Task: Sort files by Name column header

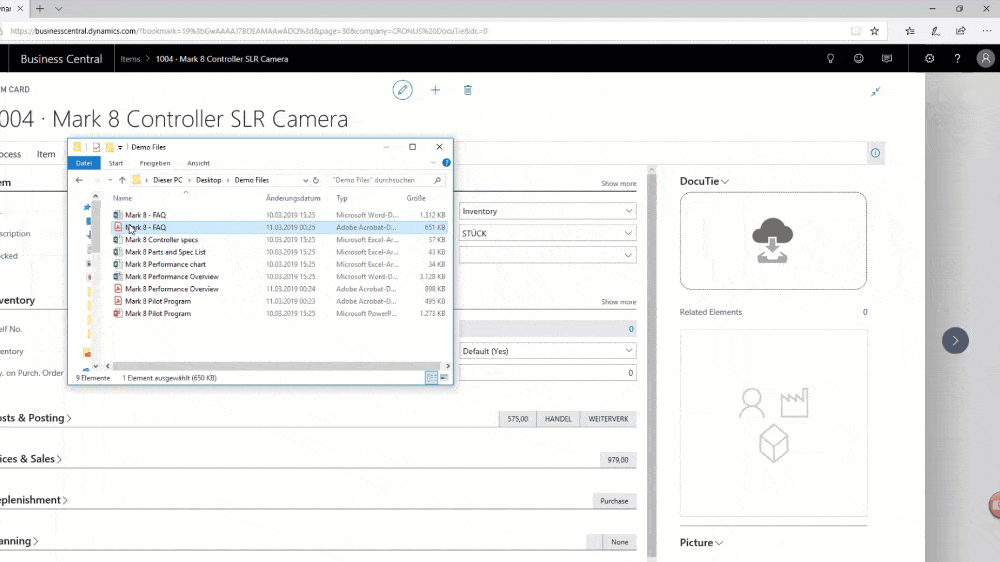Action: coord(122,198)
